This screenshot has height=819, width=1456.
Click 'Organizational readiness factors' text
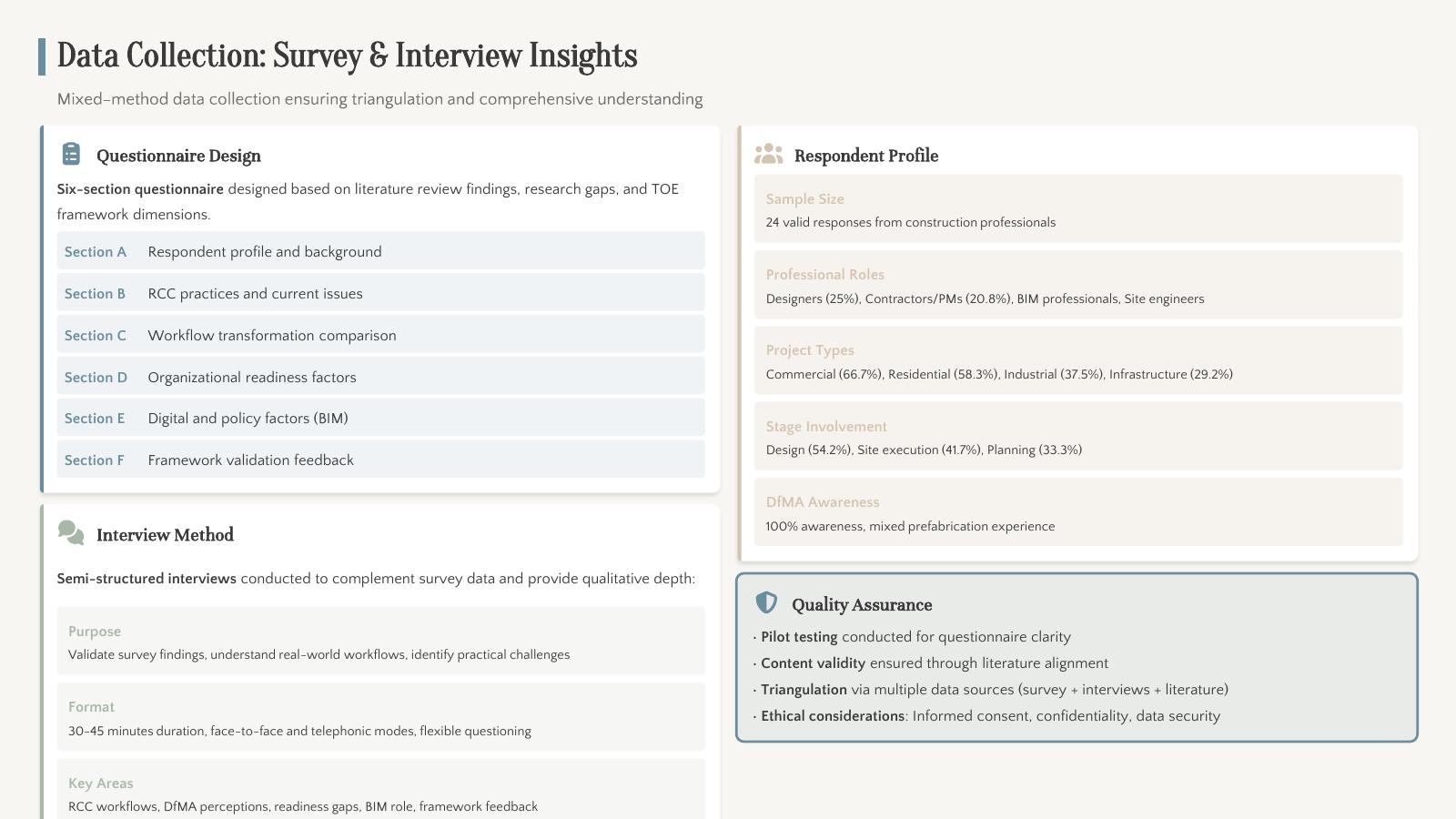point(252,378)
